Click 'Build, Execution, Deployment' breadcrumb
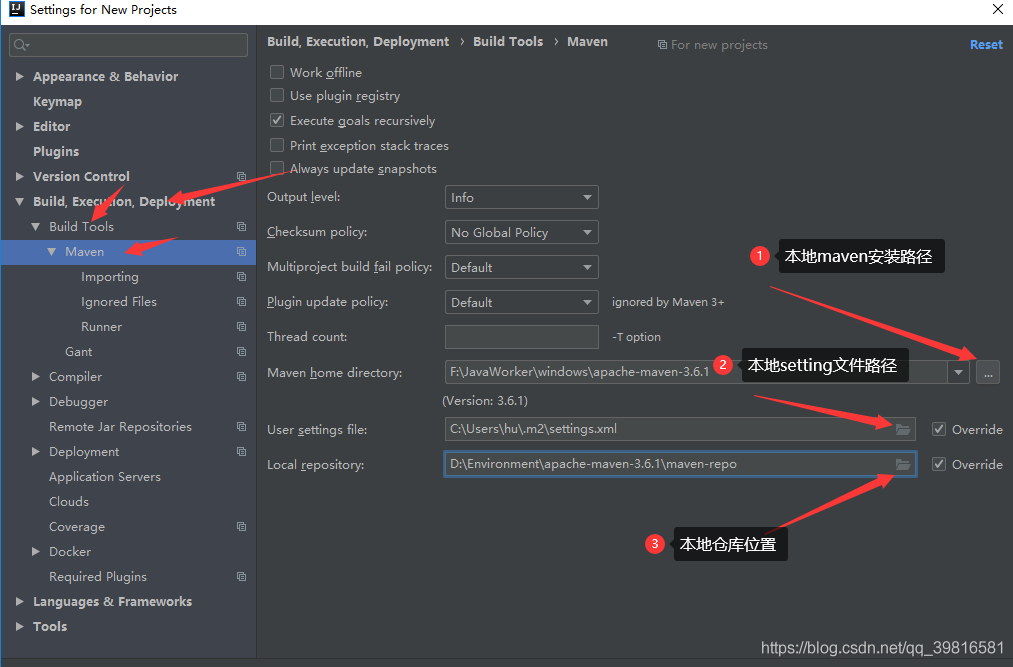This screenshot has height=667, width=1013. (358, 41)
